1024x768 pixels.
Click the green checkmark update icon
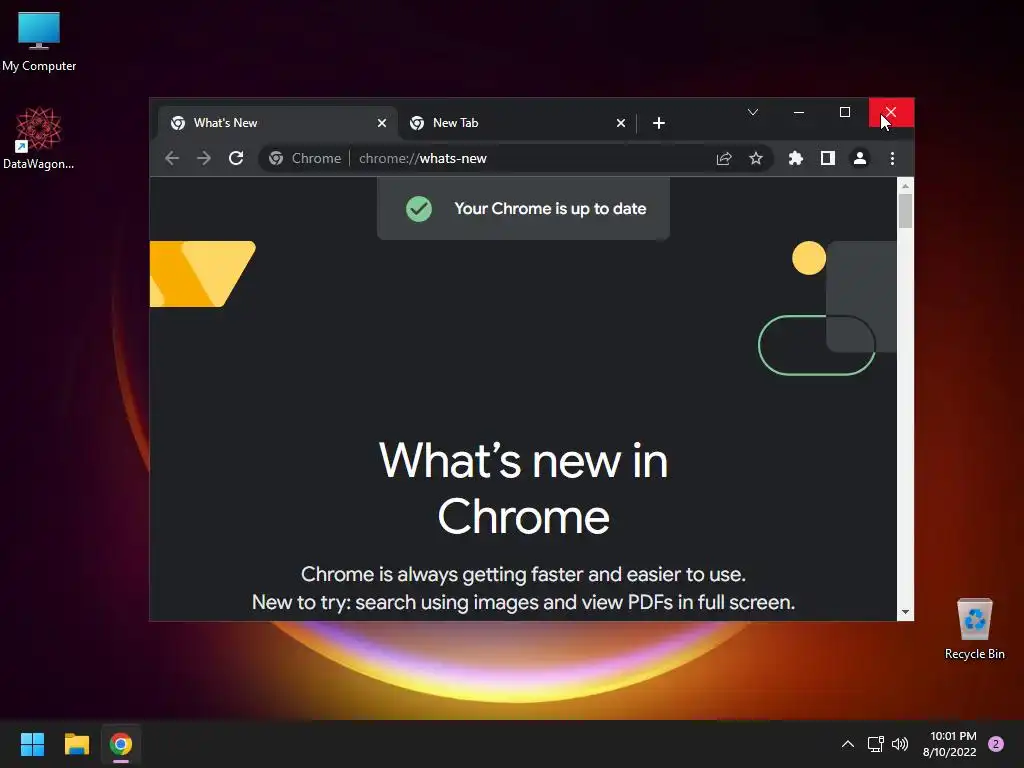click(419, 209)
